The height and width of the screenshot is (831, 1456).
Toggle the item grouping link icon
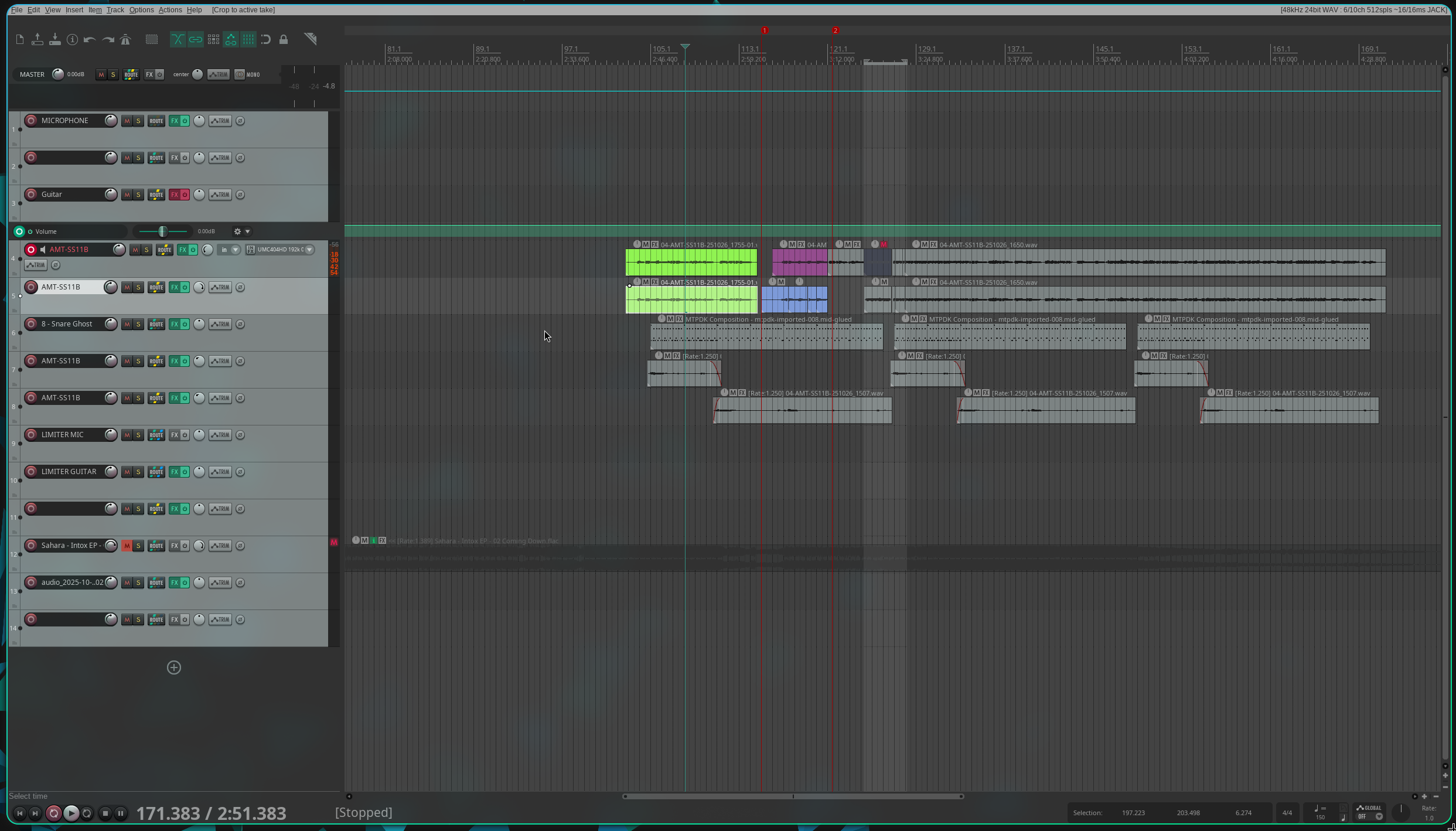pos(195,39)
